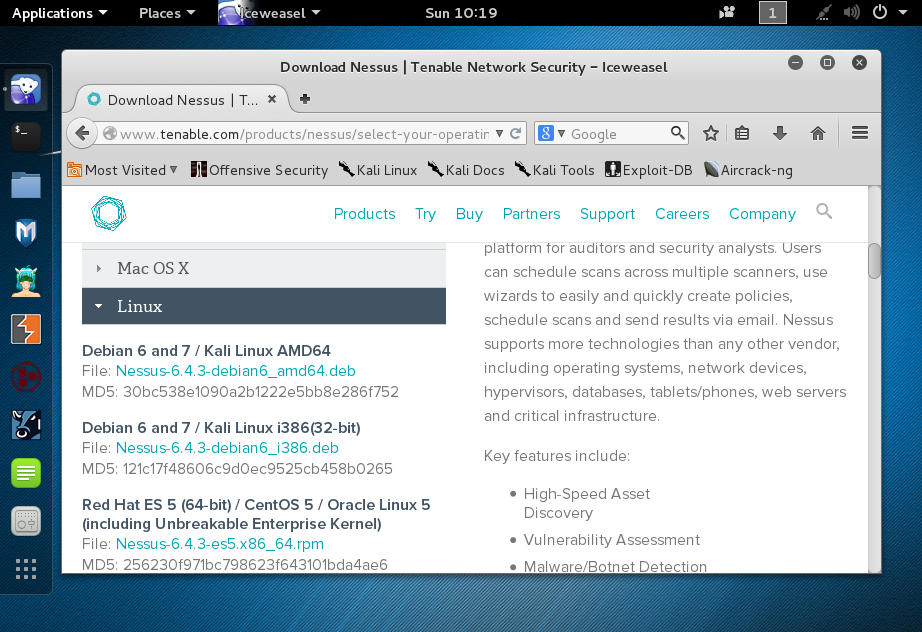This screenshot has height=632, width=922.
Task: Open Armitage from the dock
Action: [x=26, y=281]
